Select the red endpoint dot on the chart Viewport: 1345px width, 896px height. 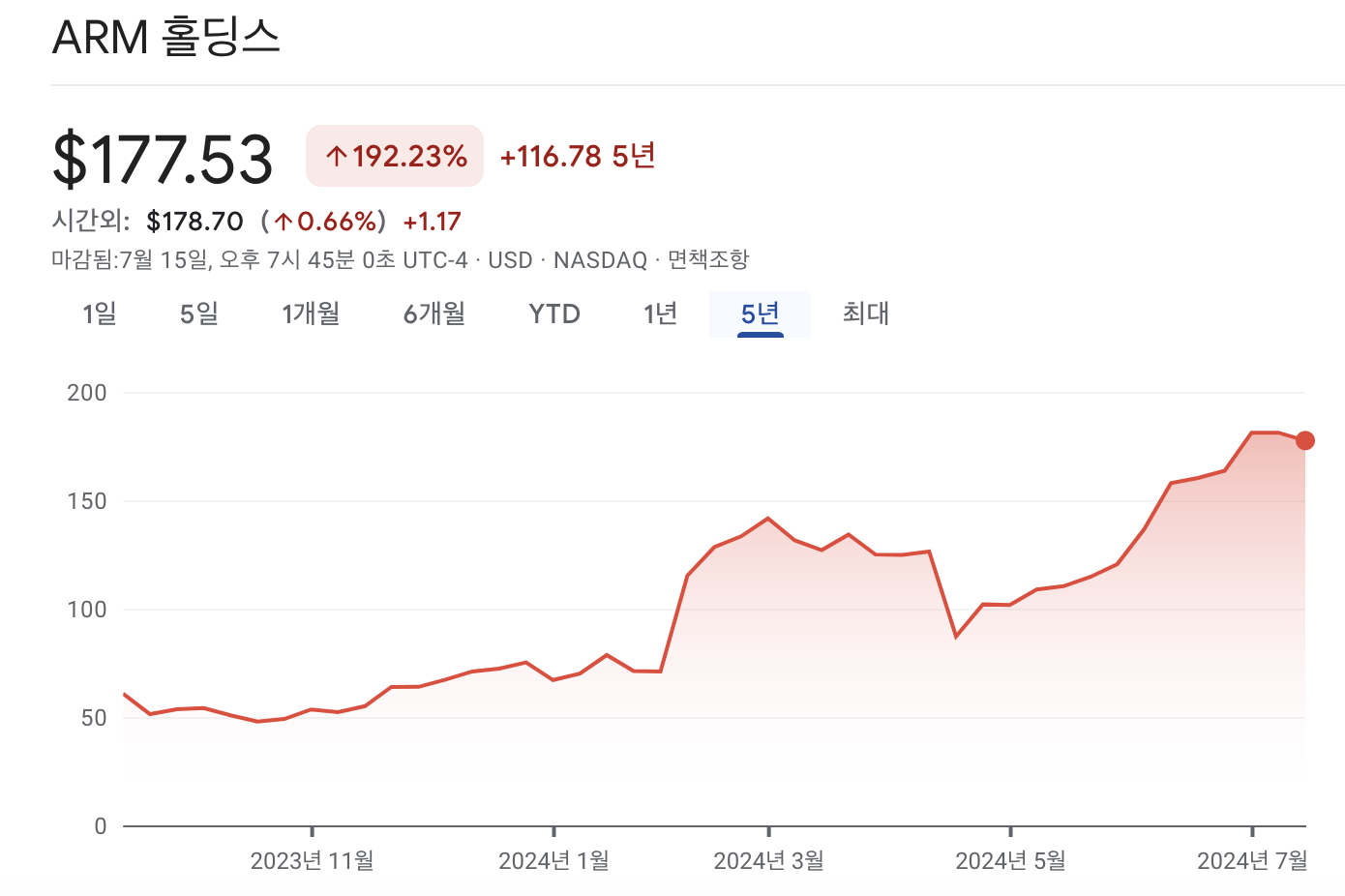point(1303,438)
